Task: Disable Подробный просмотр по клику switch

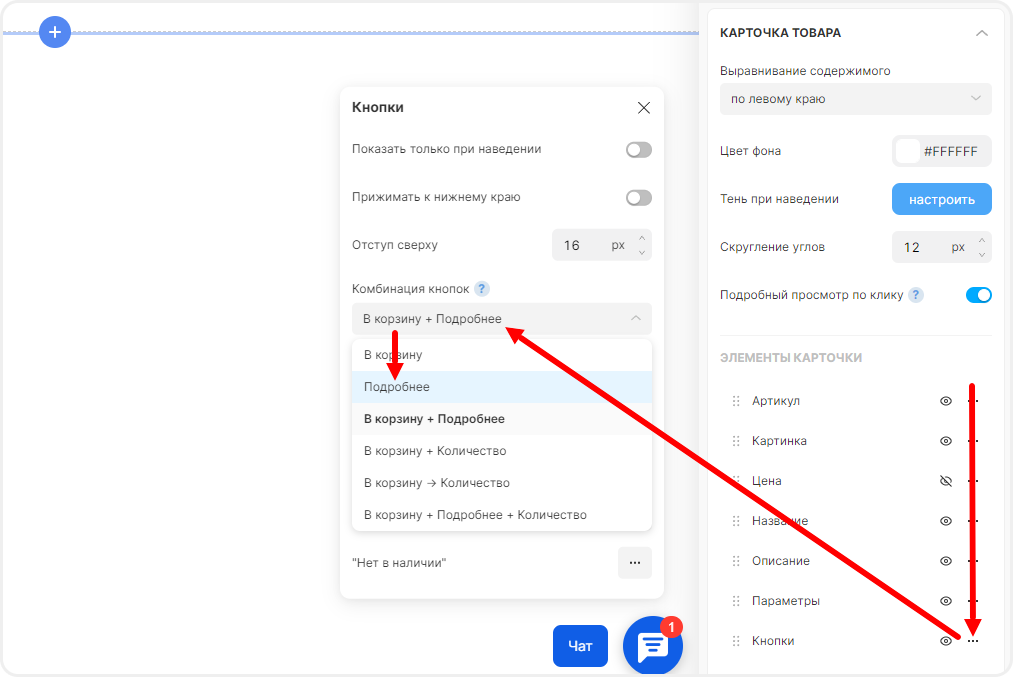Action: pyautogui.click(x=978, y=295)
